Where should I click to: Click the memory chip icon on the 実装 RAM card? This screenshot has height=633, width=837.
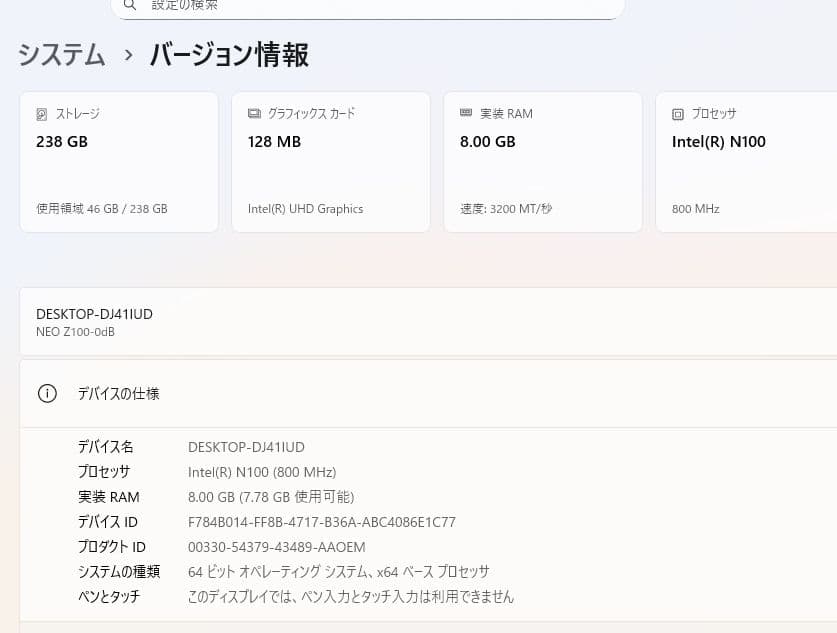click(465, 113)
